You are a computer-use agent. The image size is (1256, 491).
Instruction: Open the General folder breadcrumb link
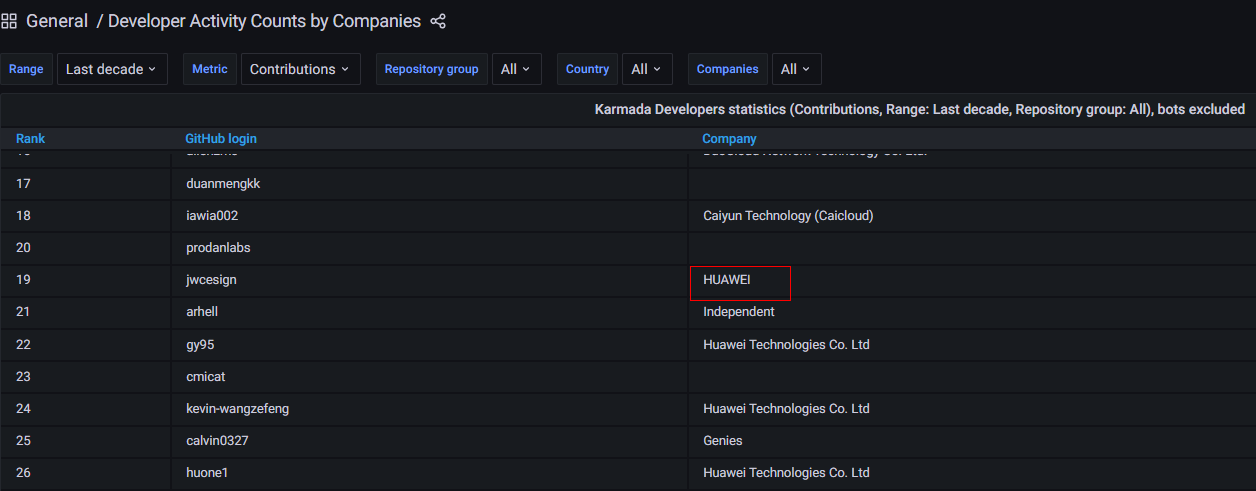pyautogui.click(x=57, y=21)
